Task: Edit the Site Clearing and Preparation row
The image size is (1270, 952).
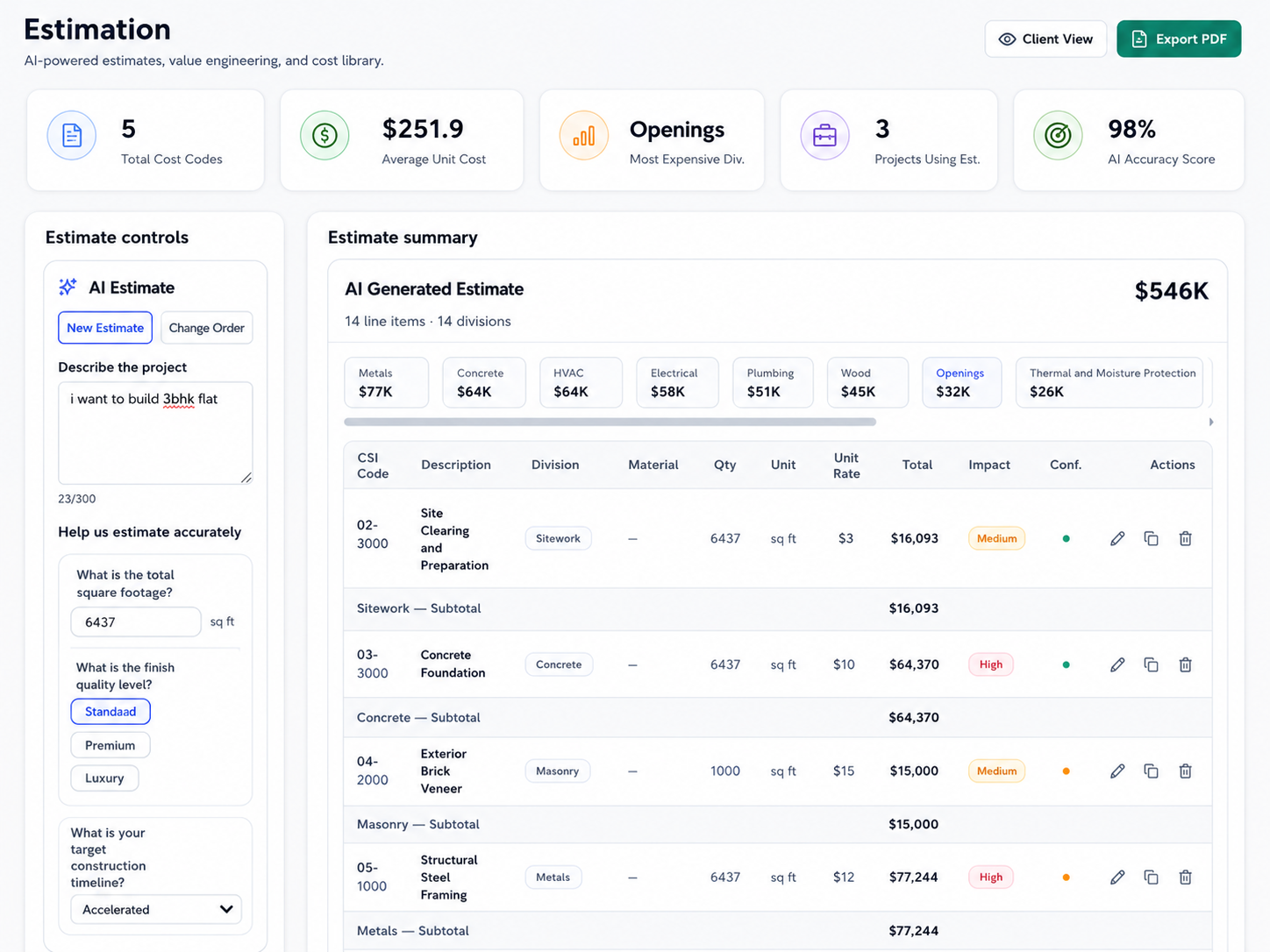Action: pyautogui.click(x=1117, y=538)
